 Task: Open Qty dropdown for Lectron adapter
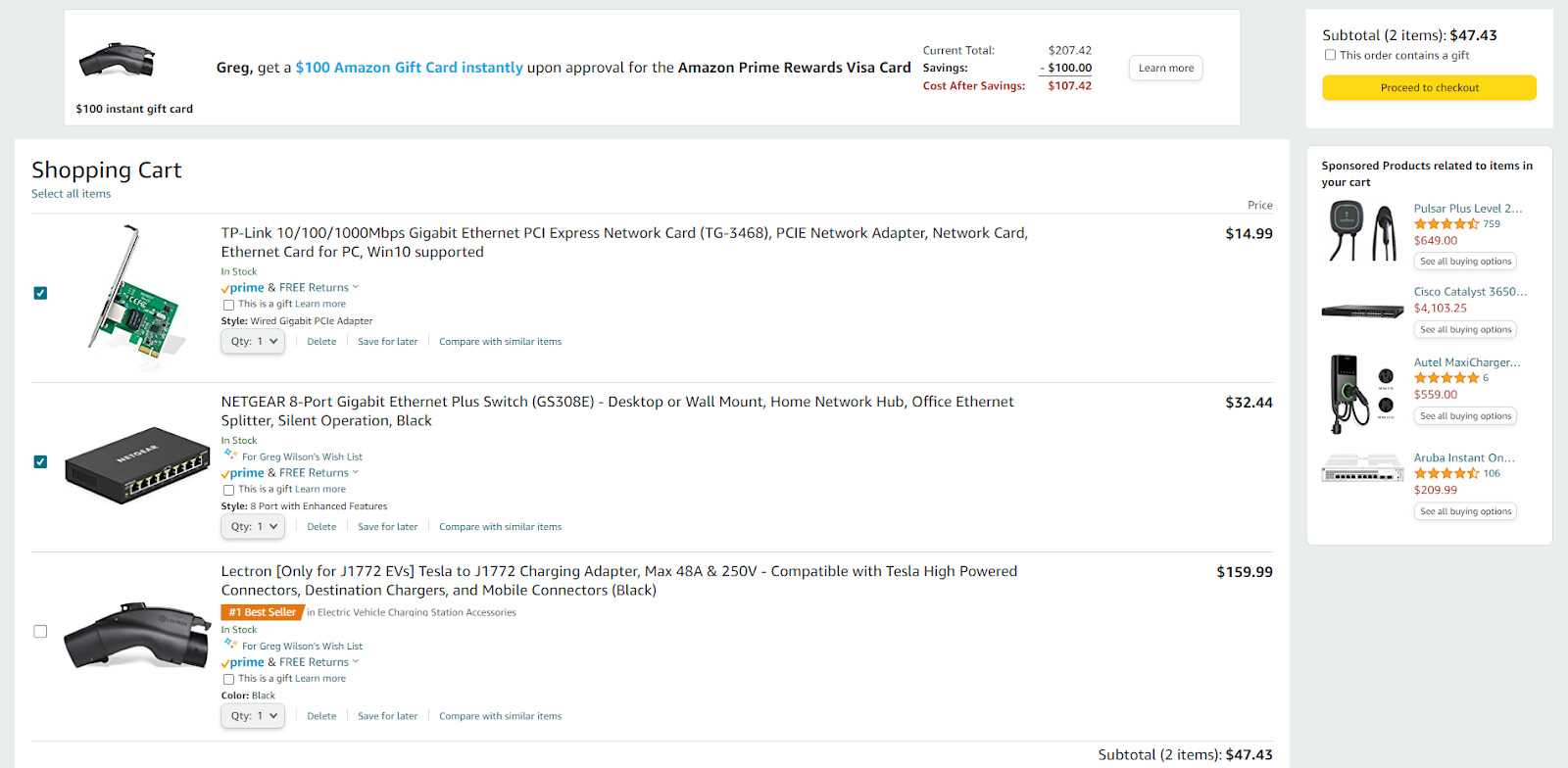pyautogui.click(x=253, y=716)
